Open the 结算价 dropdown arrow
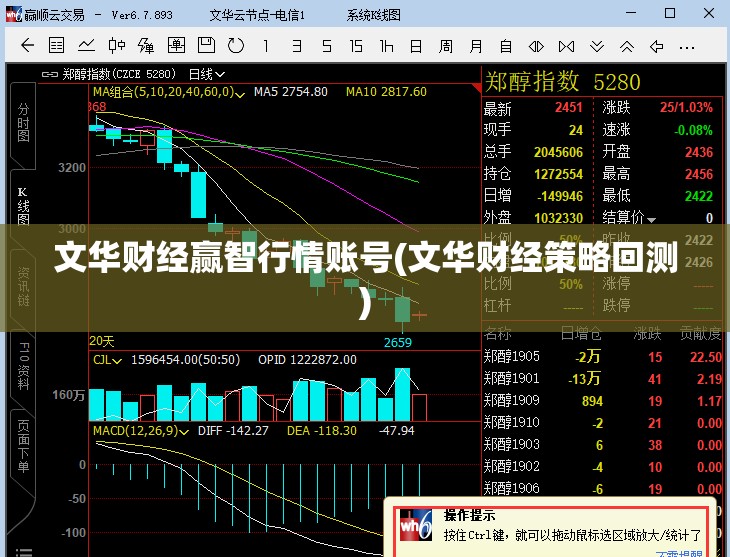 pos(651,220)
